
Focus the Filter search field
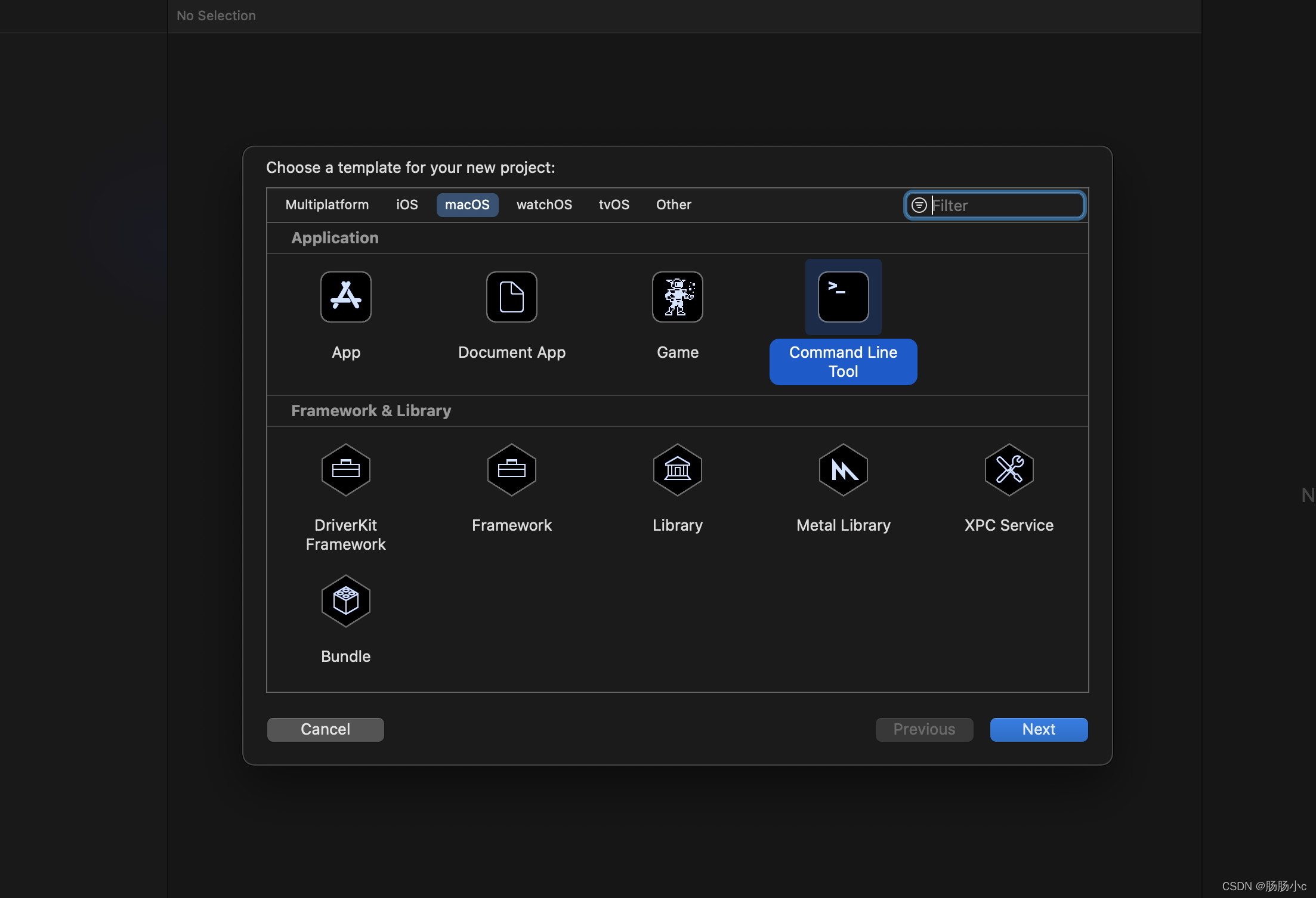pyautogui.click(x=994, y=205)
